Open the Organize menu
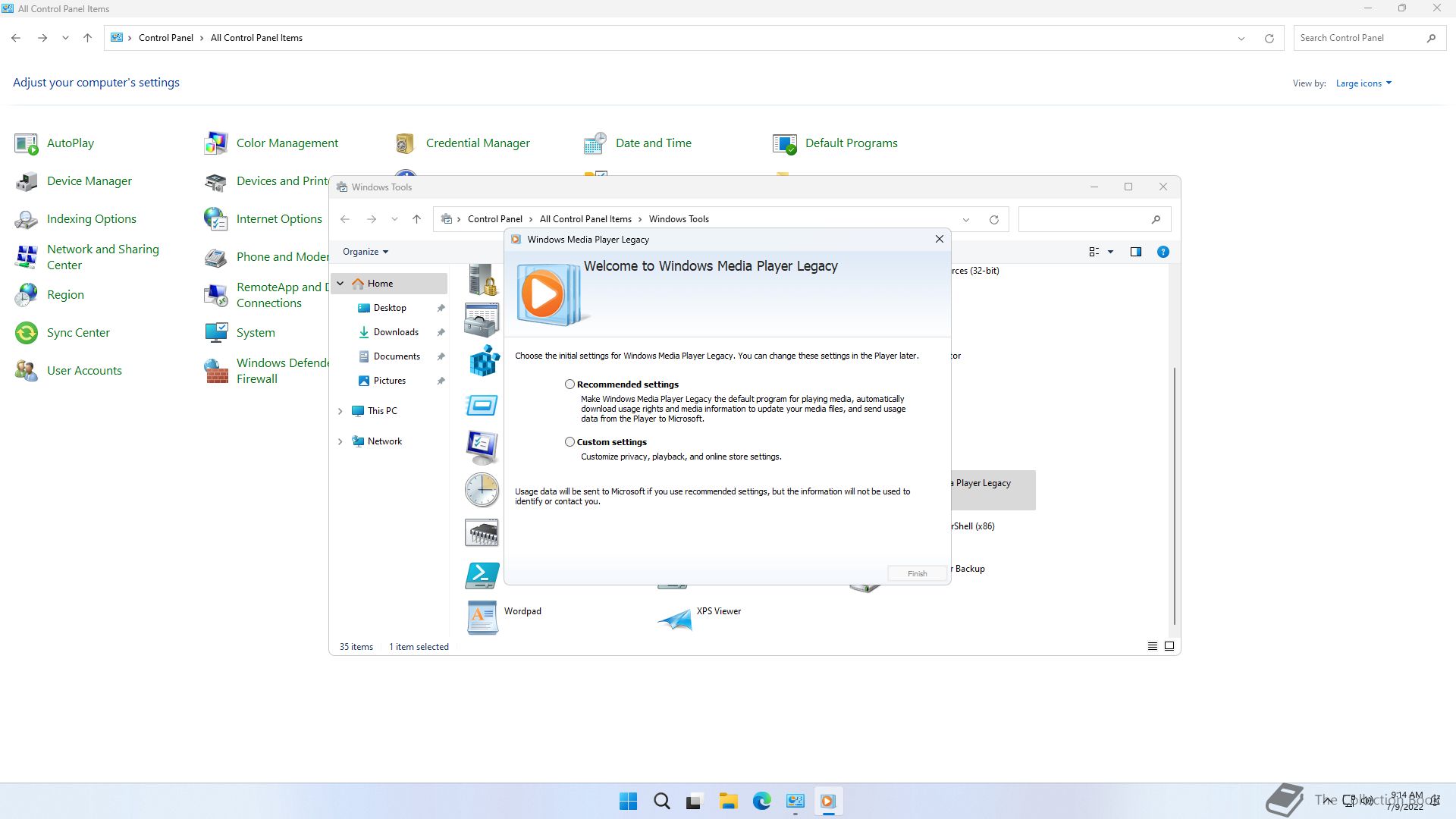This screenshot has width=1456, height=819. (x=365, y=252)
